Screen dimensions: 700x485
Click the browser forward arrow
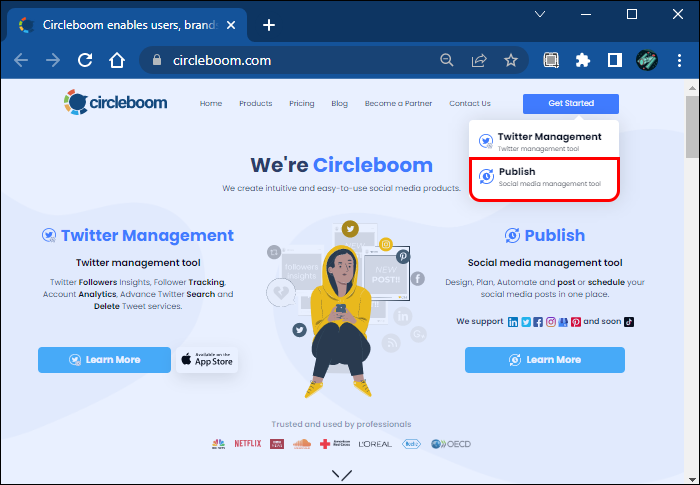[x=53, y=60]
